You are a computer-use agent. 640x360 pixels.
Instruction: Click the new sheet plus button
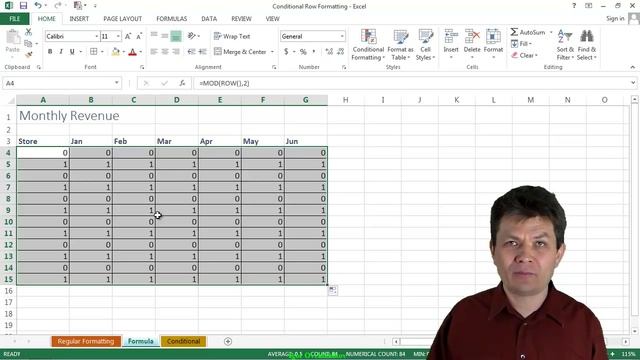pos(228,341)
